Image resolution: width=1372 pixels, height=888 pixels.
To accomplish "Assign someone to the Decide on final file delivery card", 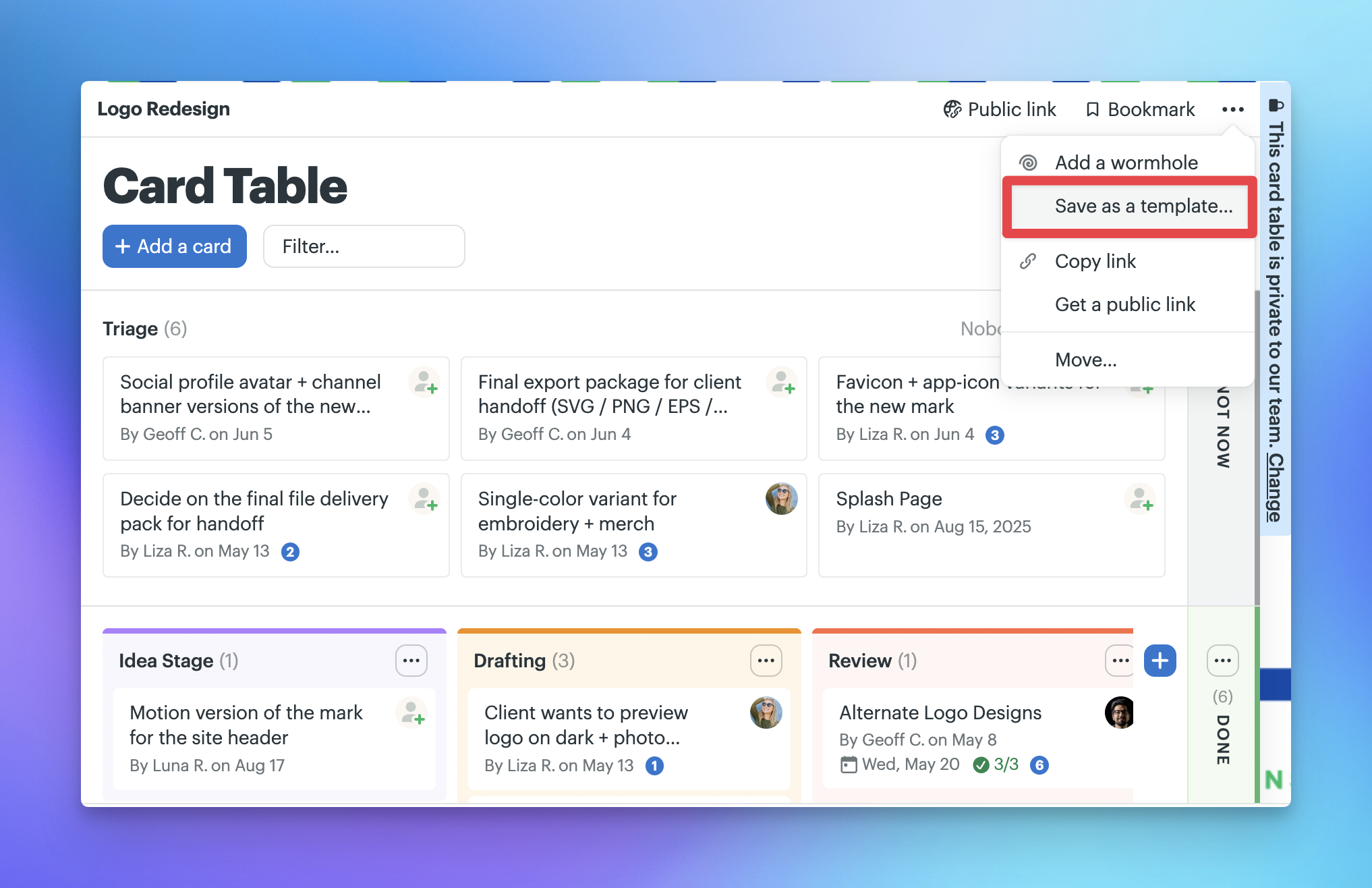I will (x=424, y=499).
